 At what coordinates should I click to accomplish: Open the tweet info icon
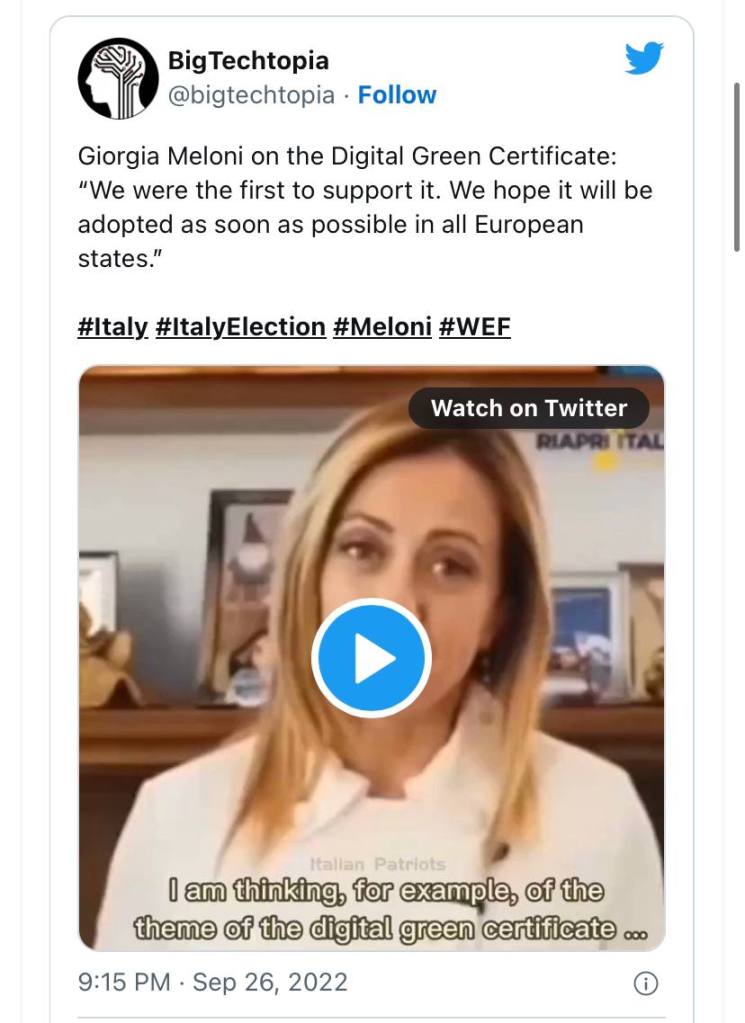point(646,984)
